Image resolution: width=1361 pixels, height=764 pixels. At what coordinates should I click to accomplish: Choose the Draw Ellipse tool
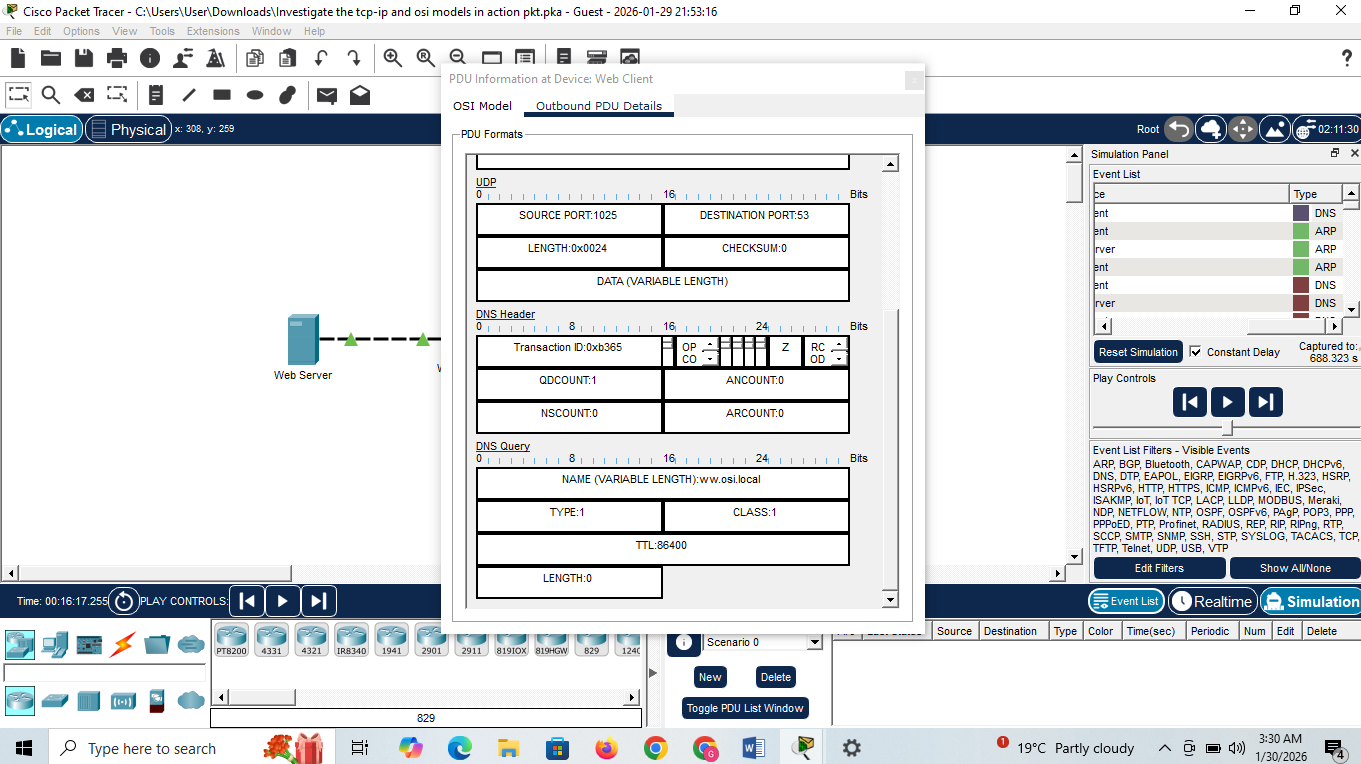tap(255, 95)
